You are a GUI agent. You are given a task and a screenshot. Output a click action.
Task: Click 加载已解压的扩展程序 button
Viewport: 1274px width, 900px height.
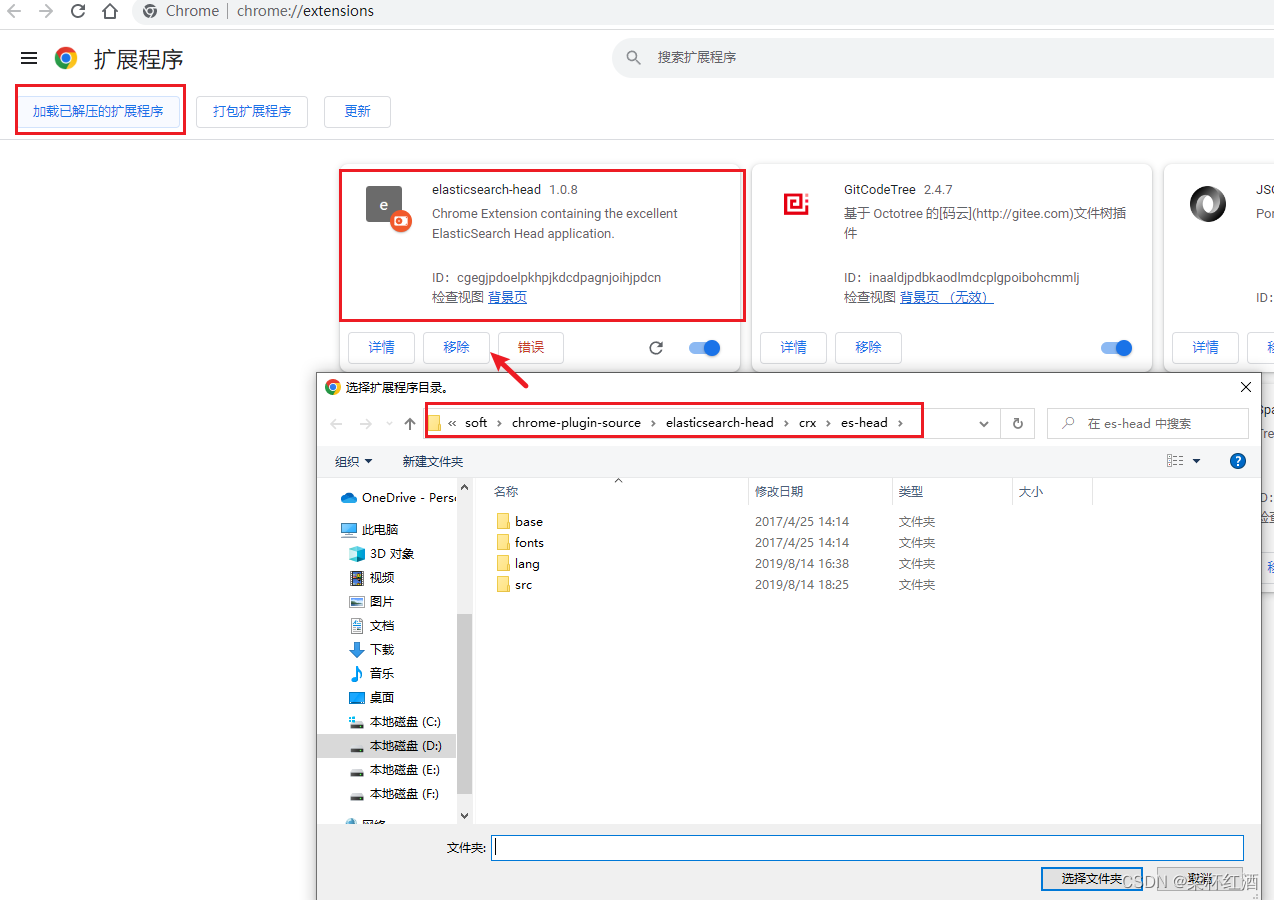[98, 111]
